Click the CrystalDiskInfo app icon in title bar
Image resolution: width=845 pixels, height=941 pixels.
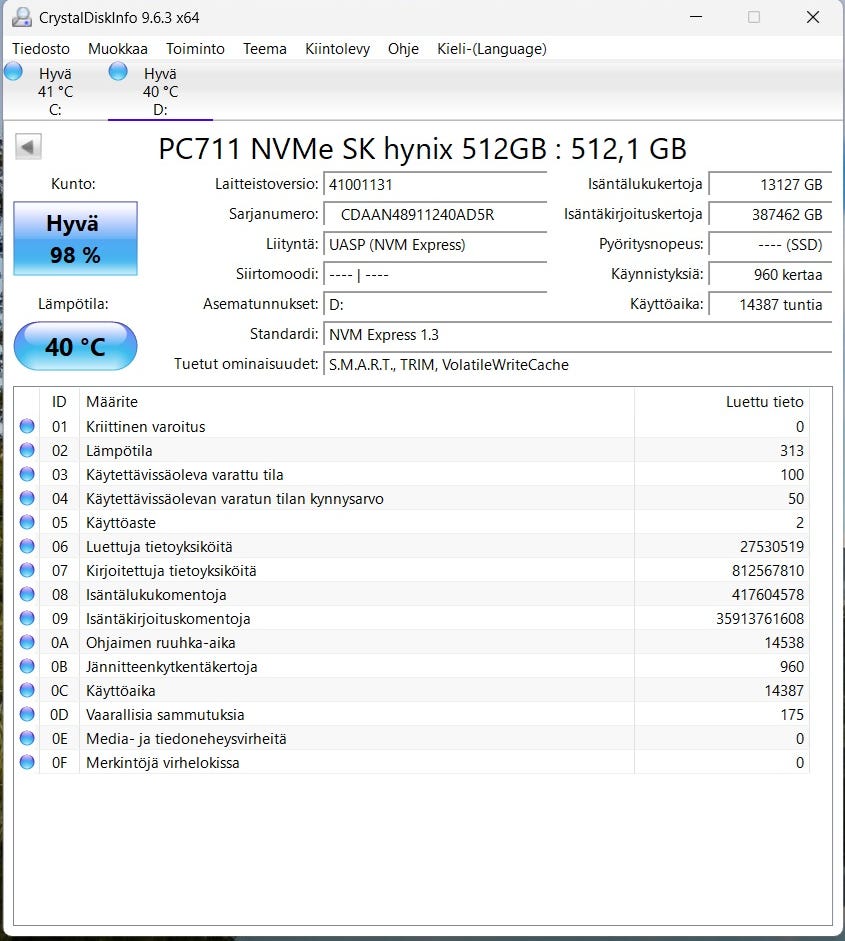[22, 17]
